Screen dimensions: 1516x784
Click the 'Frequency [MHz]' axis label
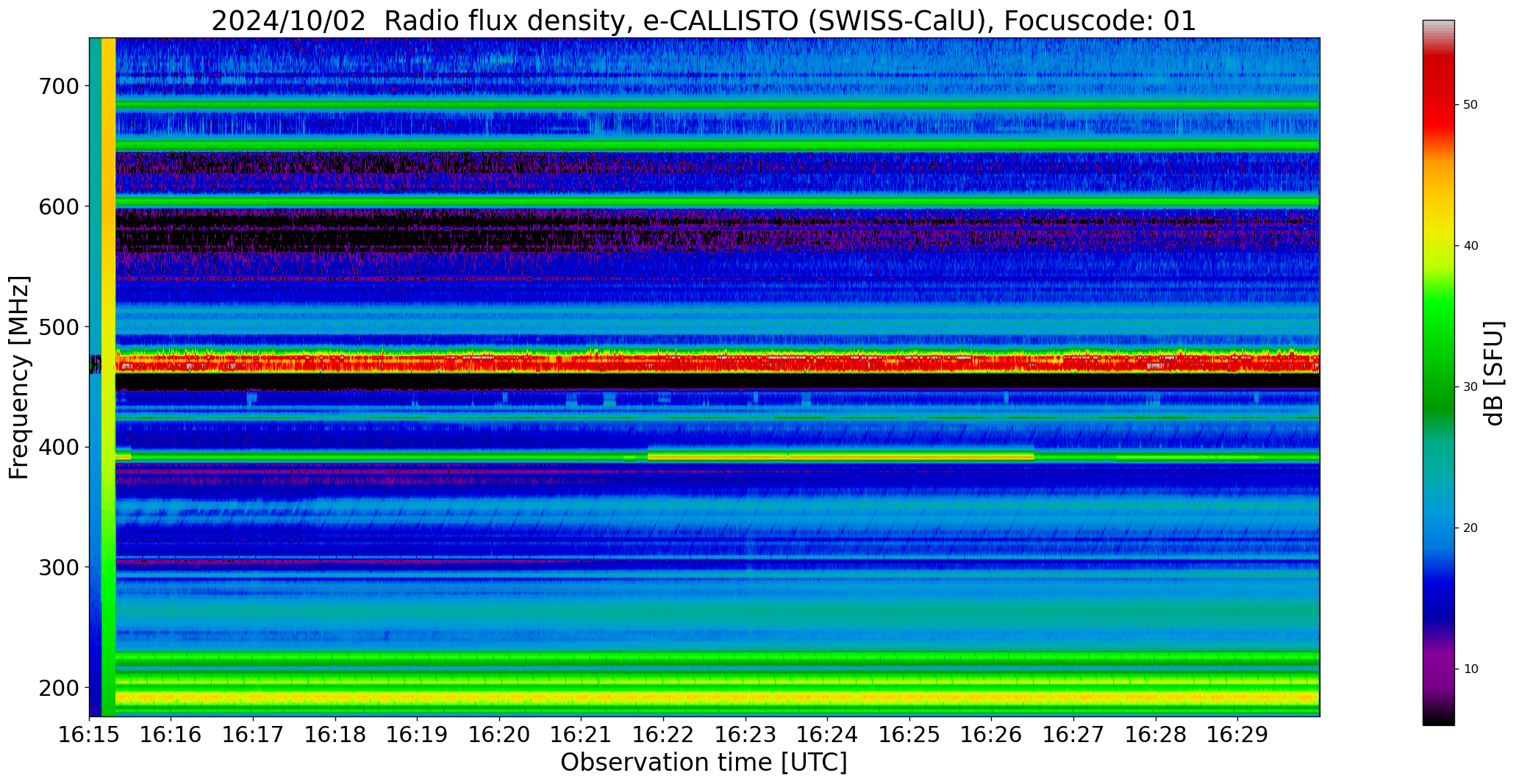tap(20, 378)
